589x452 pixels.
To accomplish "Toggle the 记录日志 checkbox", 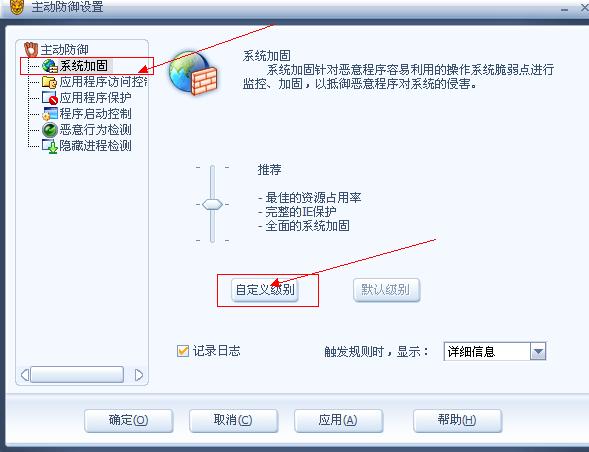I will coord(183,351).
